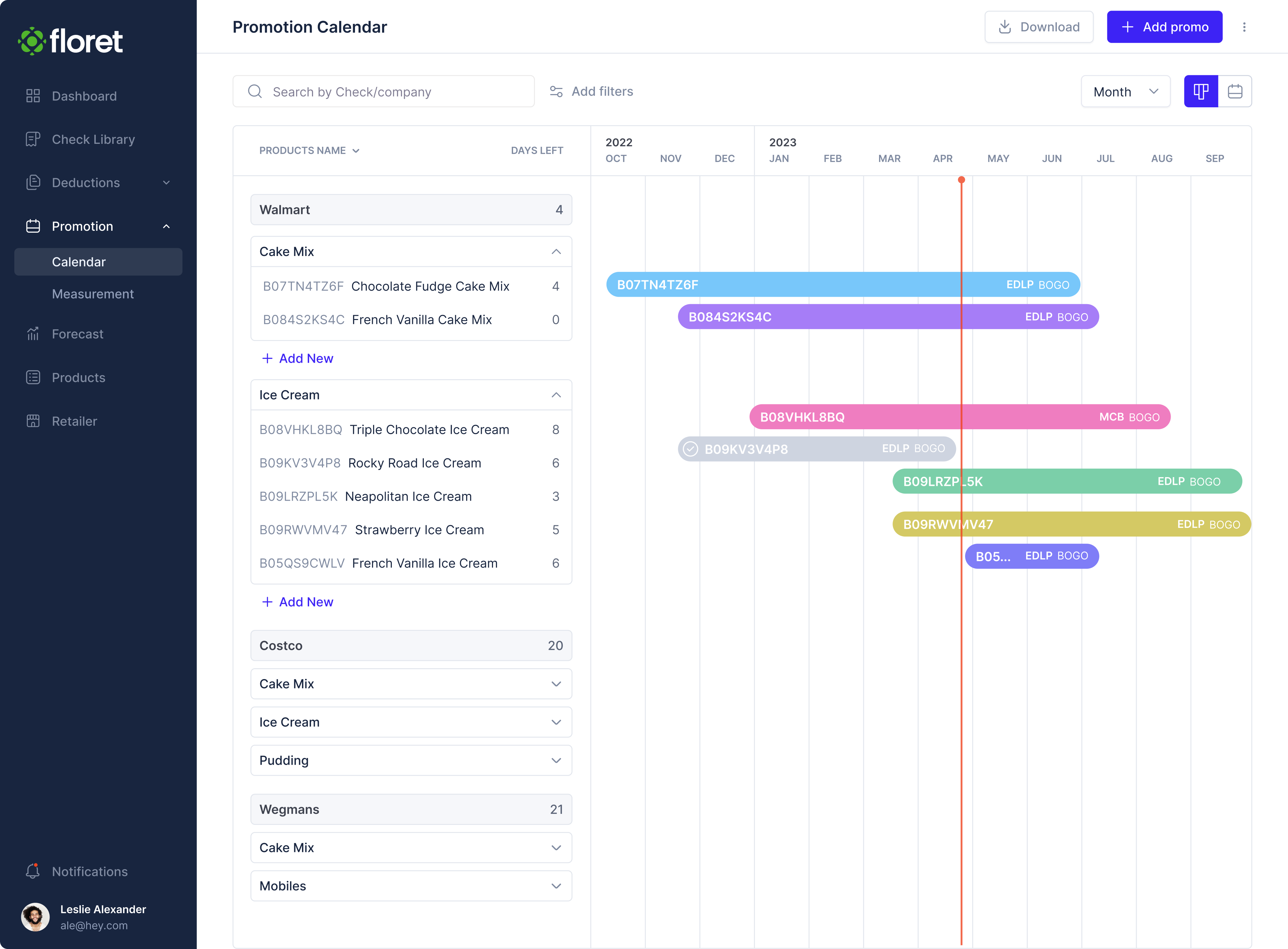
Task: Open the three-dot more options menu
Action: click(1244, 27)
